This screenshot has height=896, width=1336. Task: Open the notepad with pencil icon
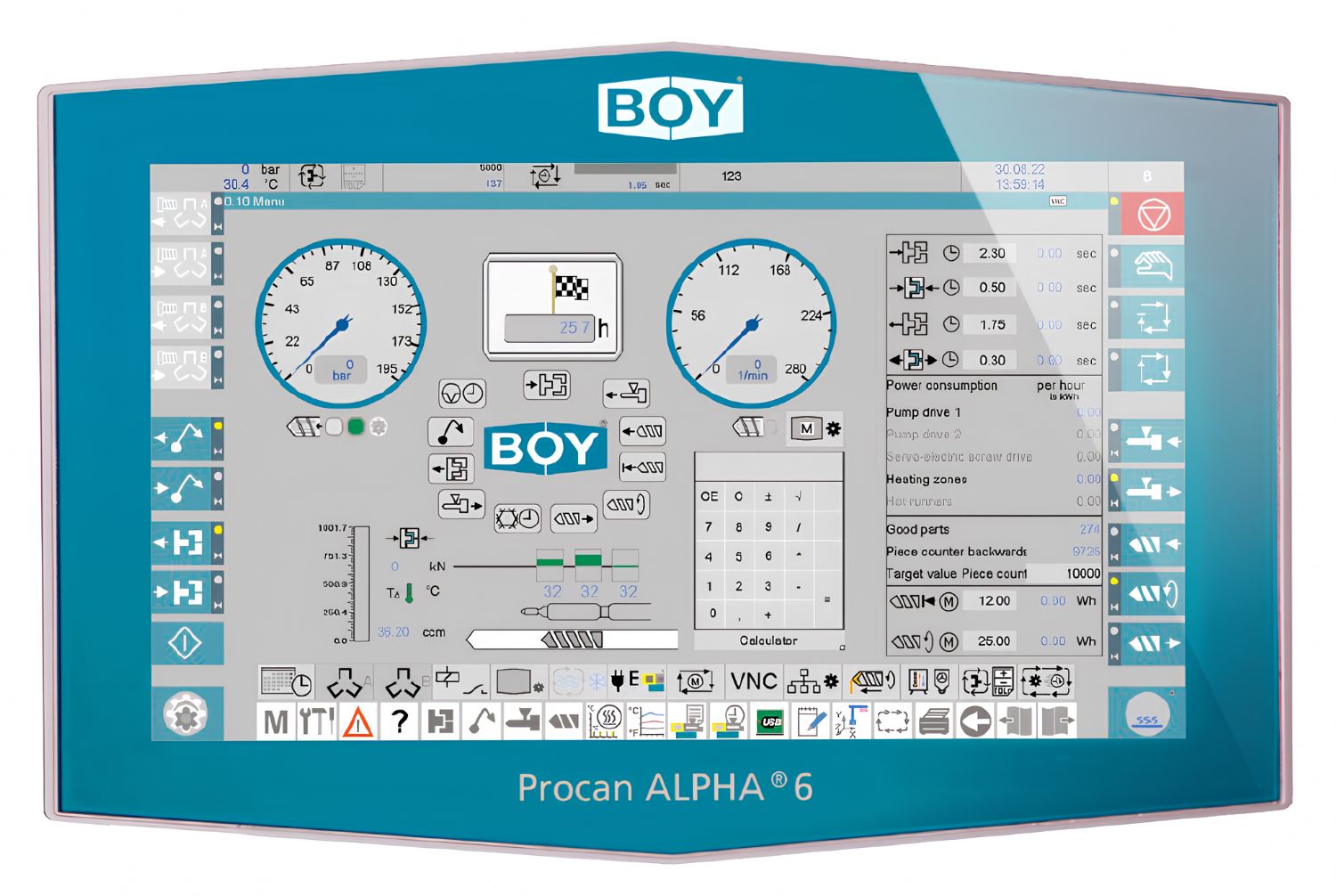[x=811, y=721]
